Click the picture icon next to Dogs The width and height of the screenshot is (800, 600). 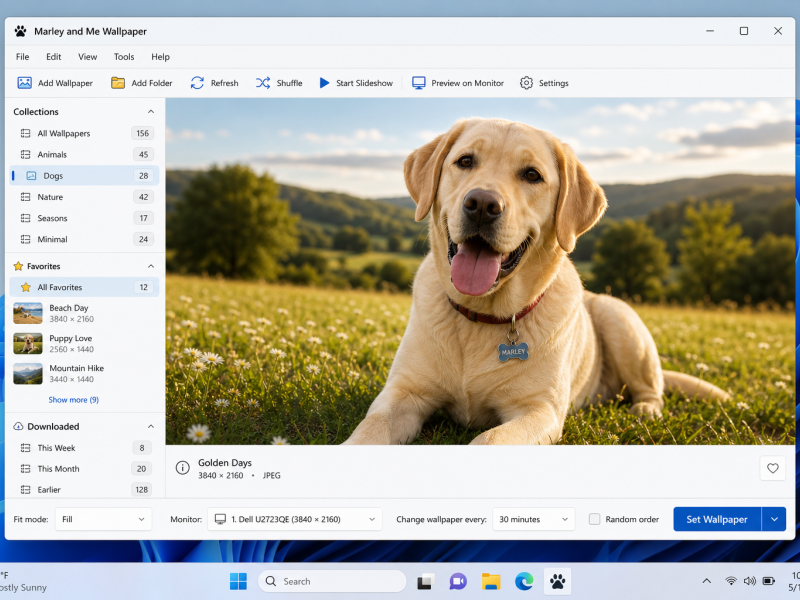click(31, 176)
